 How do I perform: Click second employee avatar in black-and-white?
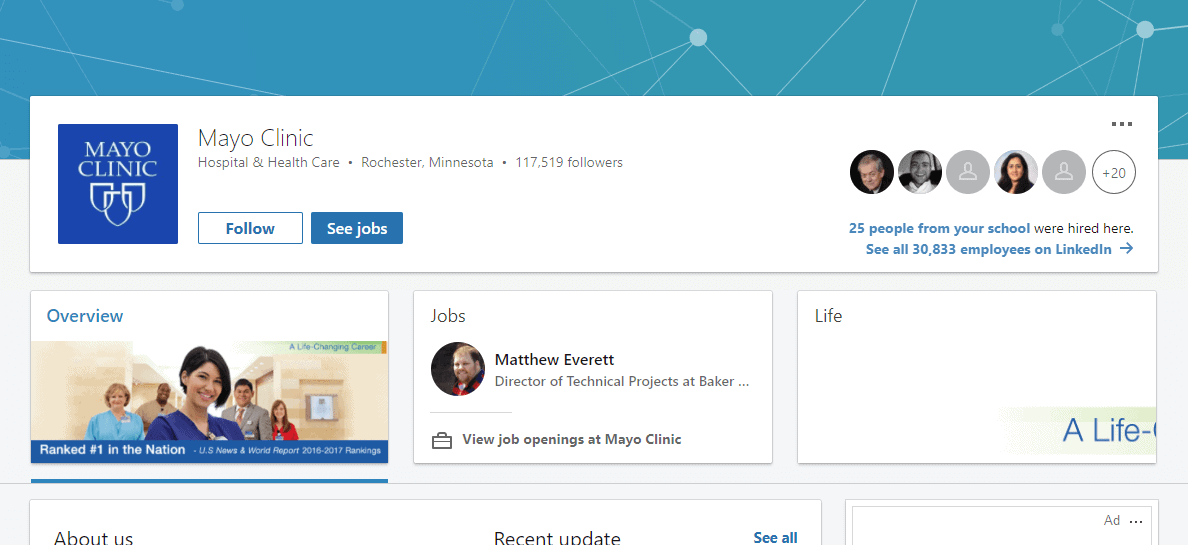point(920,172)
